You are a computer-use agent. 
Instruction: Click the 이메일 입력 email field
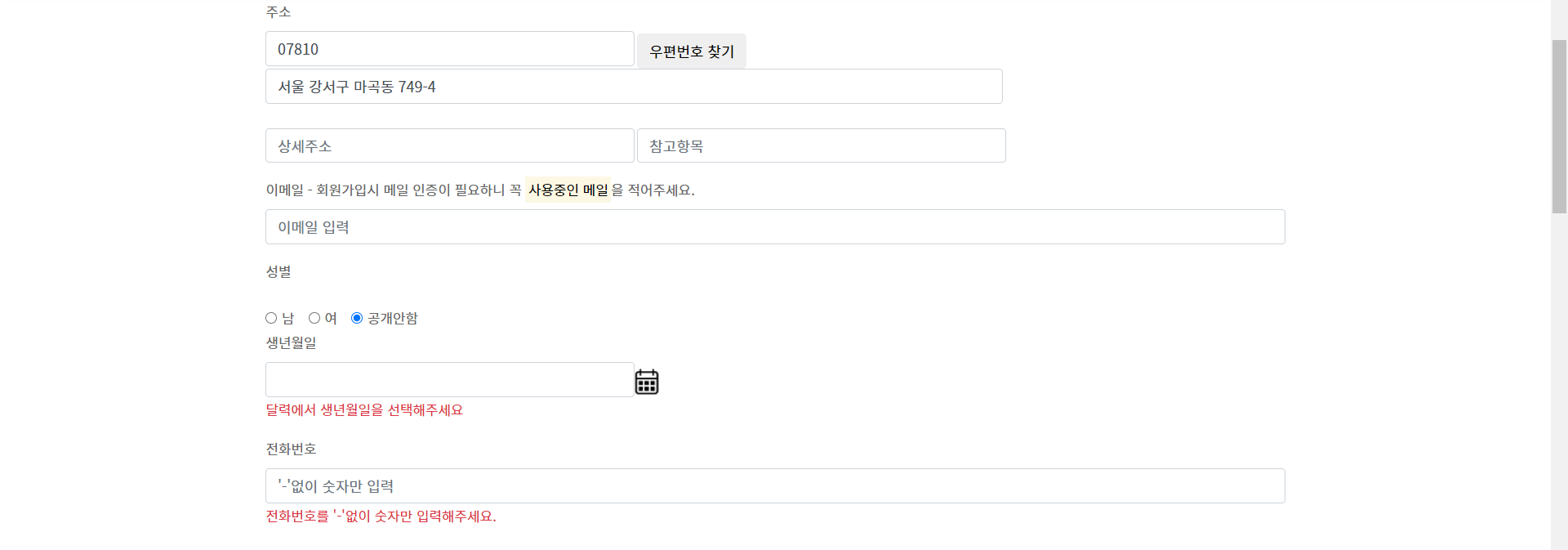774,226
